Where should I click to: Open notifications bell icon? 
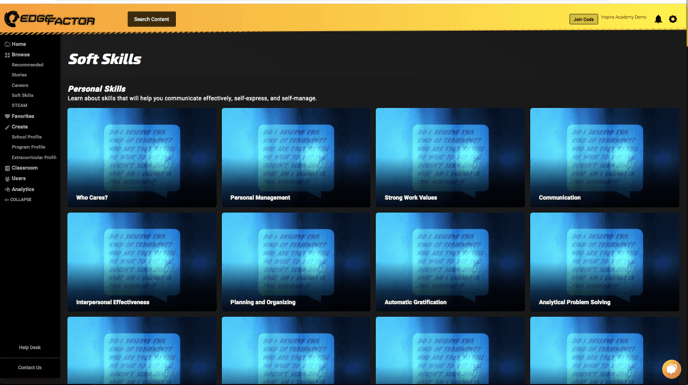point(658,19)
